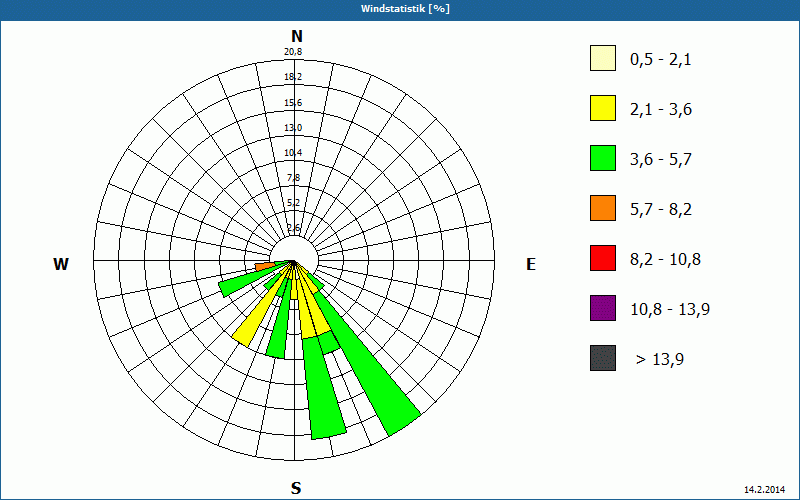Click the 7,8 radial axis value
800x500 pixels.
click(x=294, y=178)
